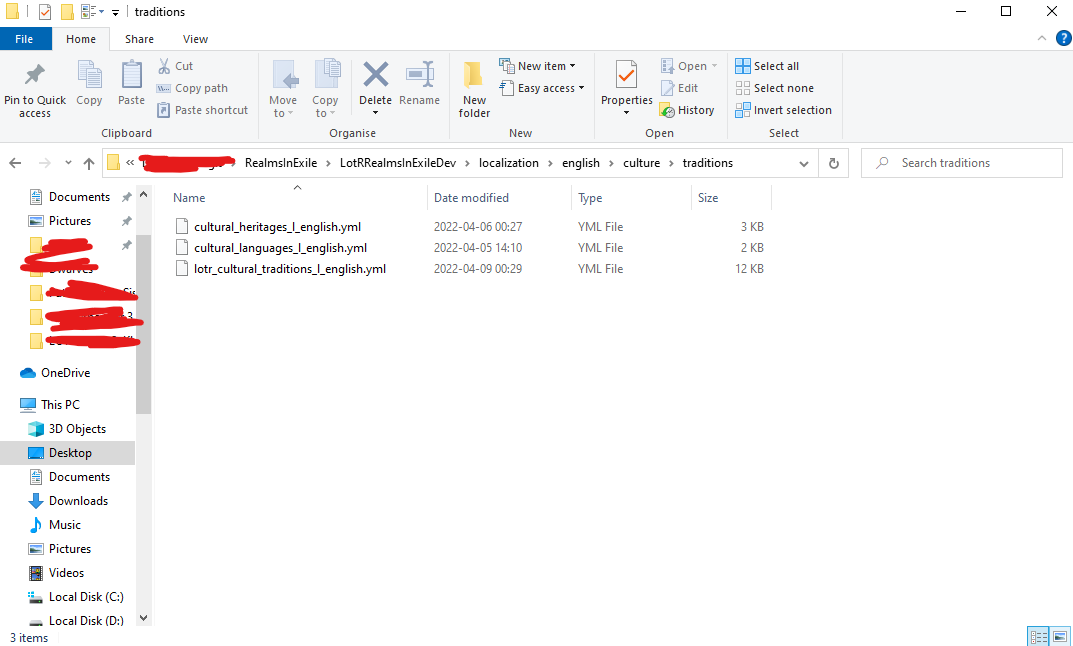Switch to Large icons view layout
Image resolution: width=1073 pixels, height=646 pixels.
point(1060,636)
